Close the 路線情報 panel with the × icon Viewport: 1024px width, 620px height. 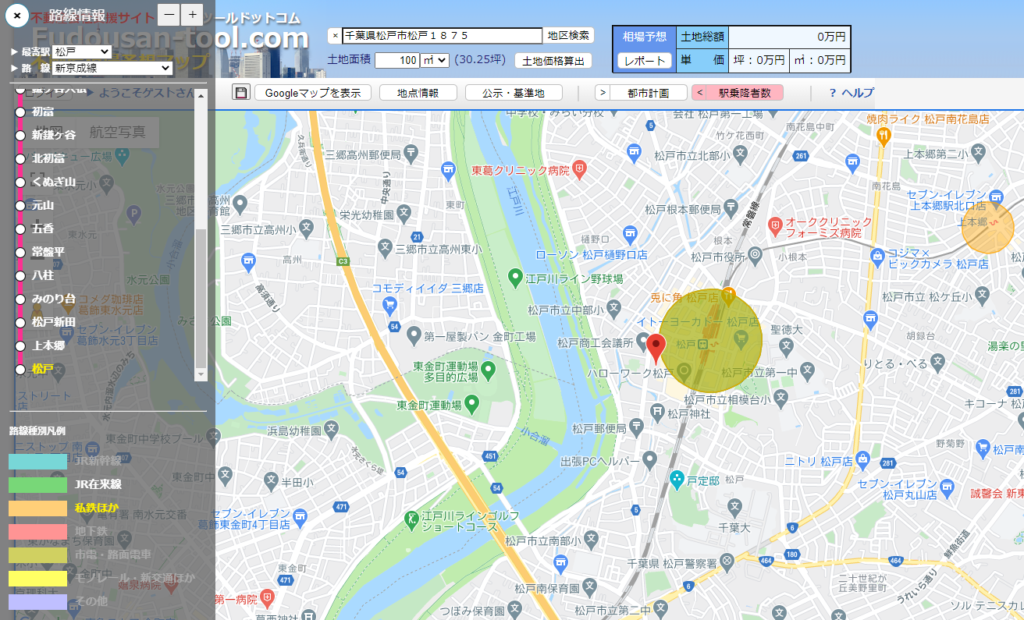[17, 15]
